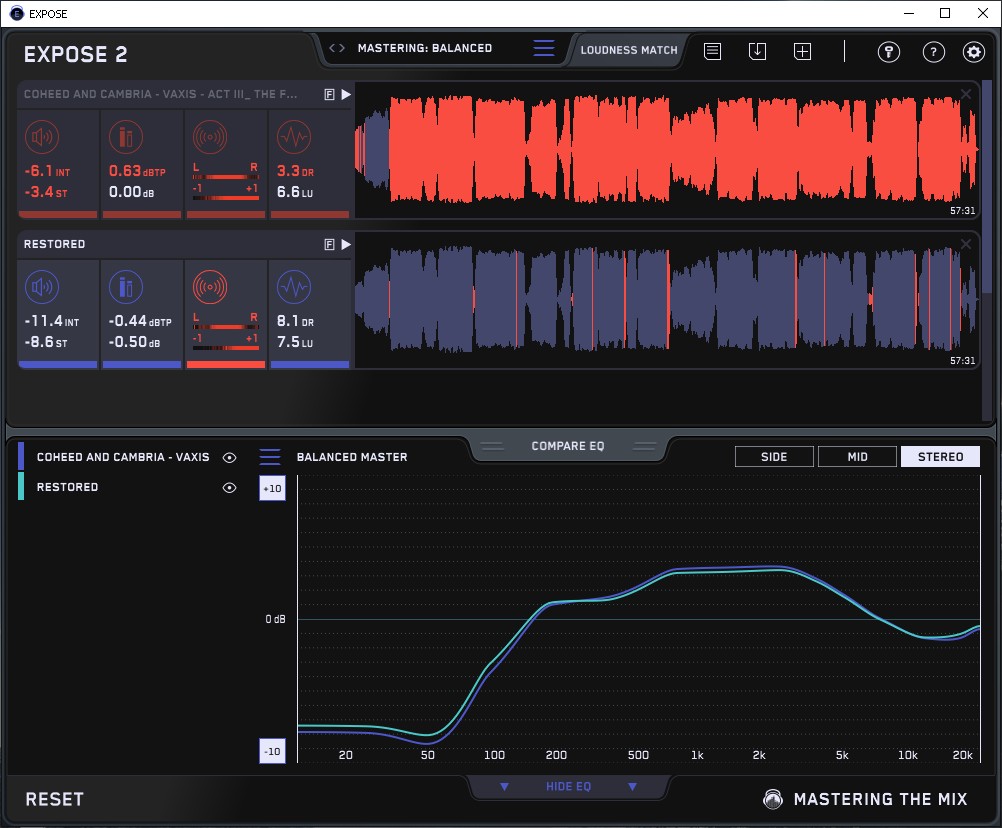Image resolution: width=1002 pixels, height=828 pixels.
Task: Hide the Restored EQ curve with eye icon
Action: 229,487
